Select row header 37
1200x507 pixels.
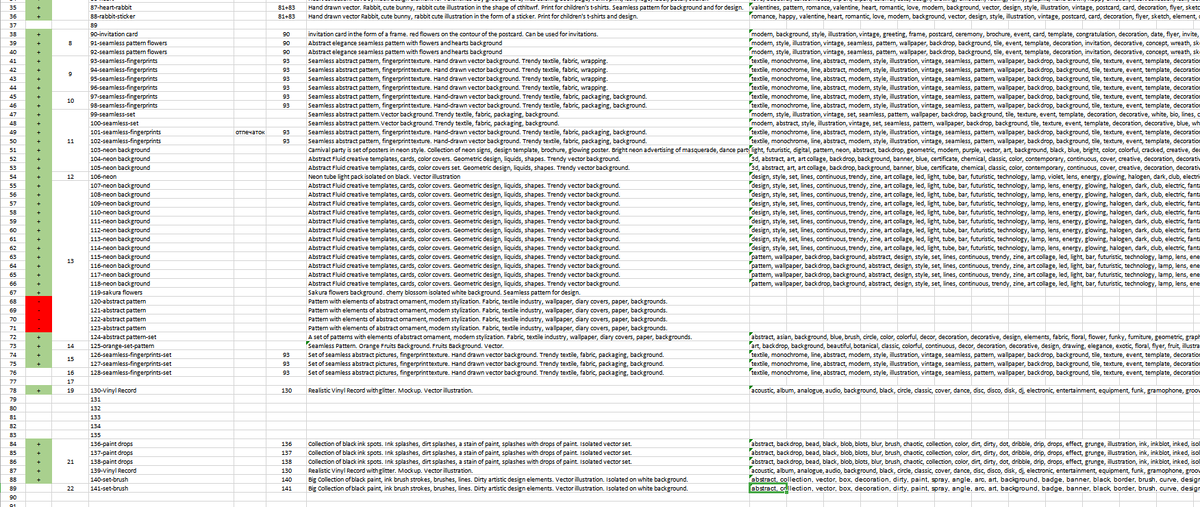pyautogui.click(x=12, y=26)
